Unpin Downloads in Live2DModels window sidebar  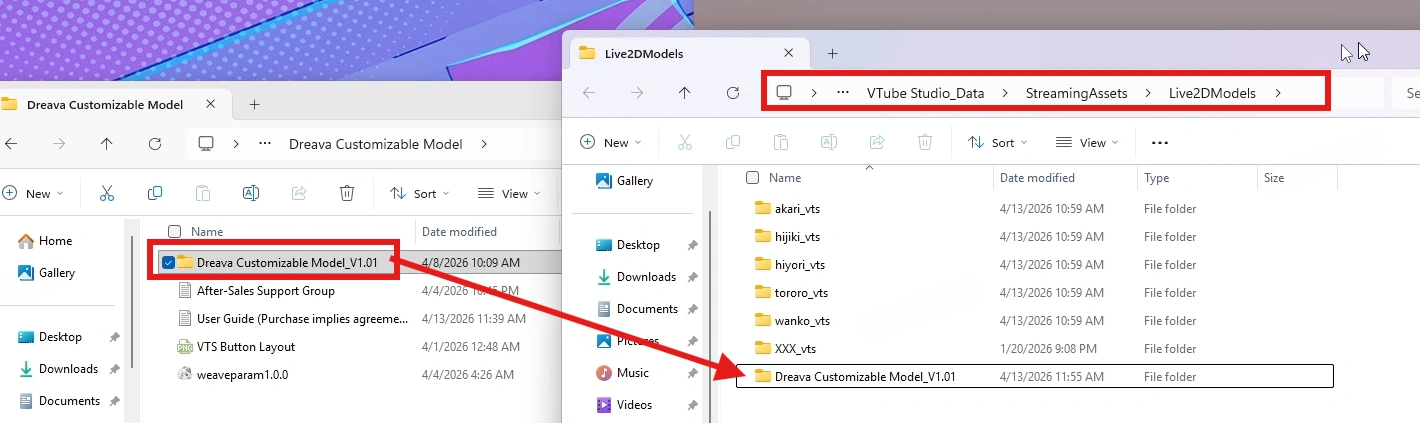[692, 277]
